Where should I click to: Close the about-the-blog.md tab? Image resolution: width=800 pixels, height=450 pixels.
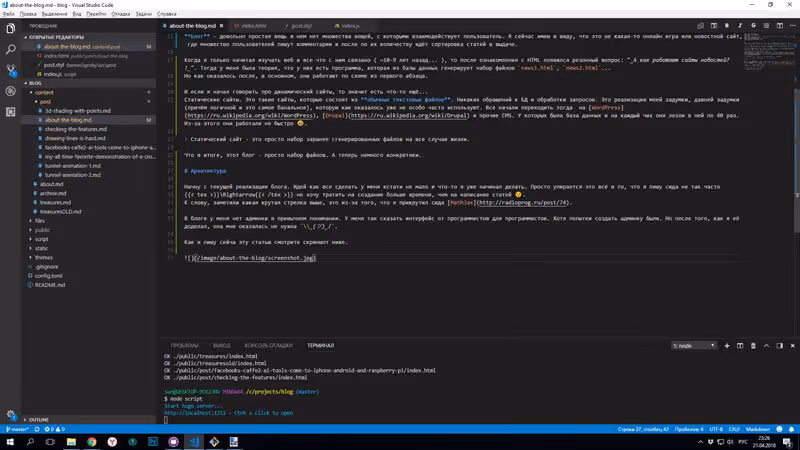pyautogui.click(x=221, y=26)
